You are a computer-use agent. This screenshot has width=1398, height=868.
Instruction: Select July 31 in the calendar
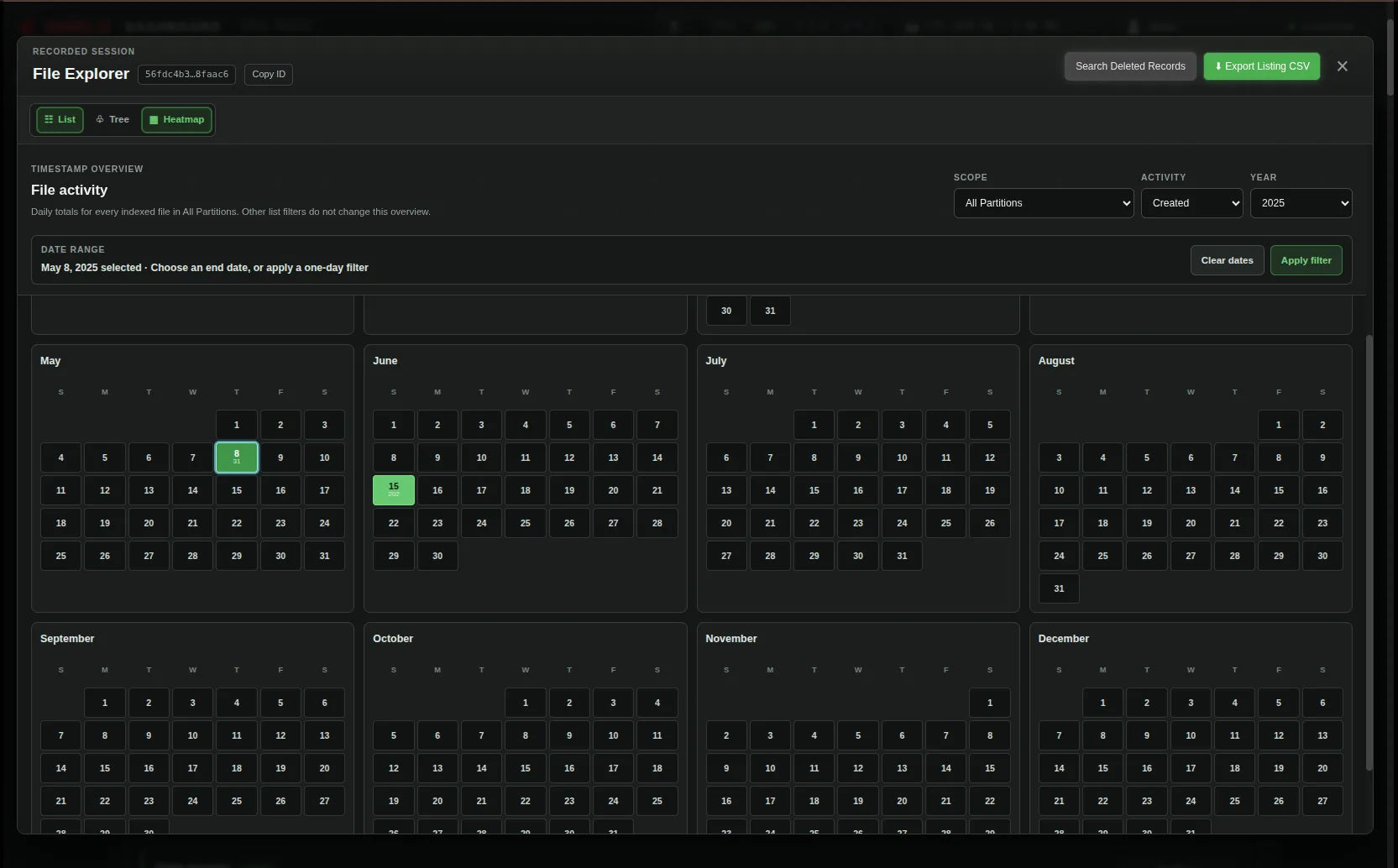tap(902, 556)
